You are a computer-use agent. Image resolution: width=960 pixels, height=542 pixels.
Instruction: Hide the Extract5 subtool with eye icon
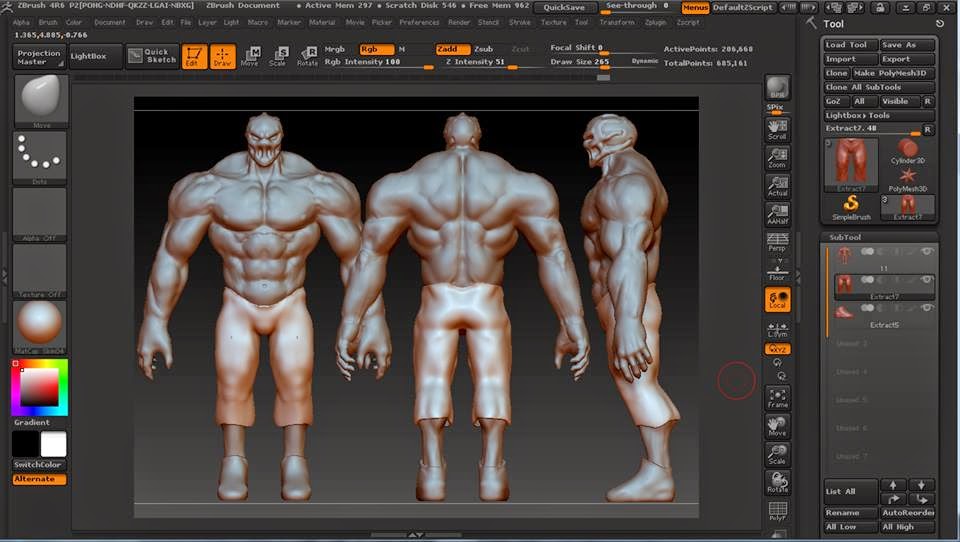click(x=926, y=308)
